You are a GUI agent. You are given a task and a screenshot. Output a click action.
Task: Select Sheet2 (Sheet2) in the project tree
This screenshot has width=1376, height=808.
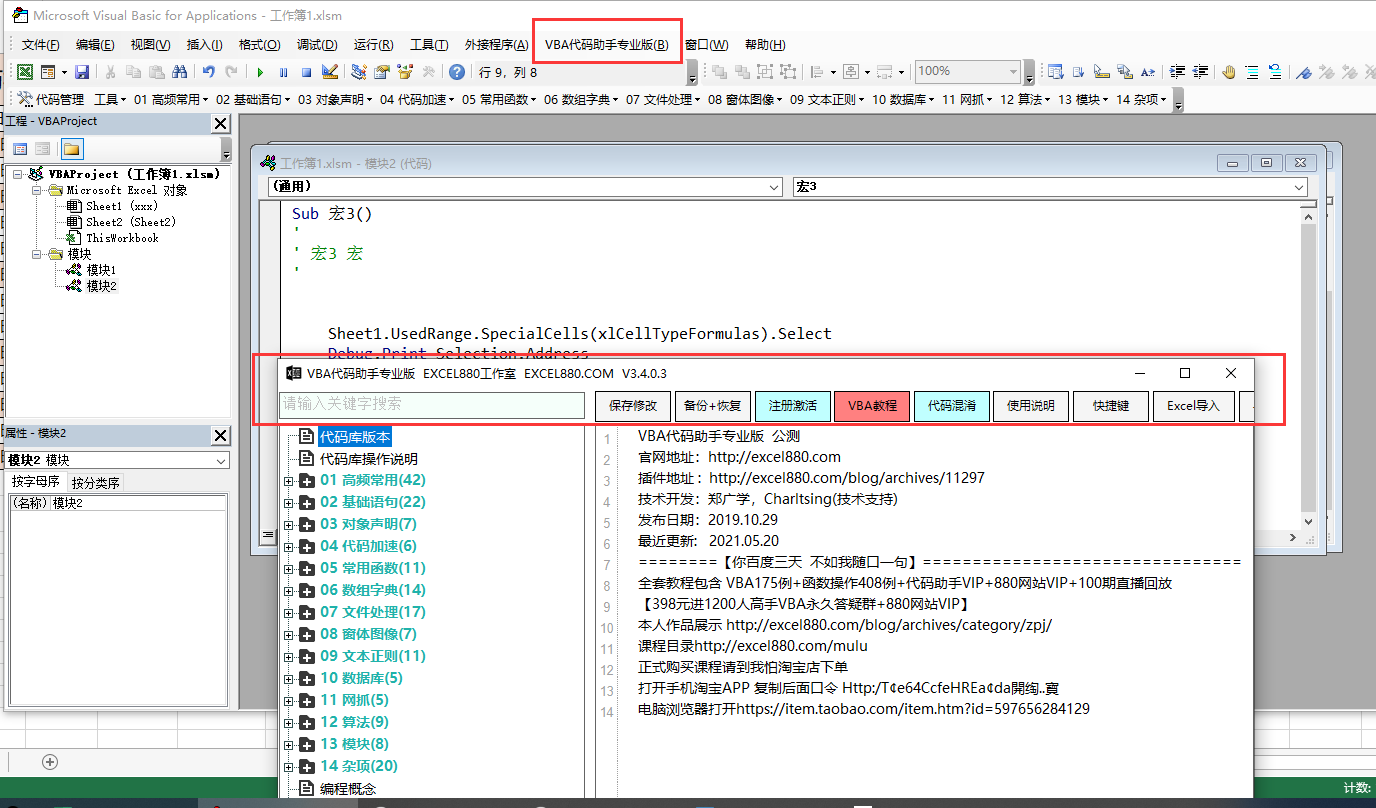tap(130, 222)
